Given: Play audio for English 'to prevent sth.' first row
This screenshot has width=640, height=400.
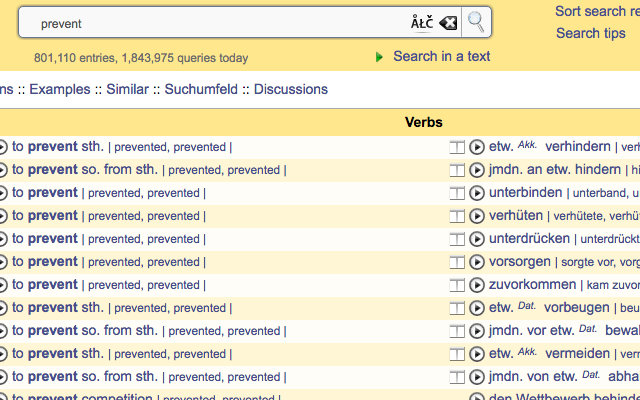Looking at the screenshot, I should point(3,147).
